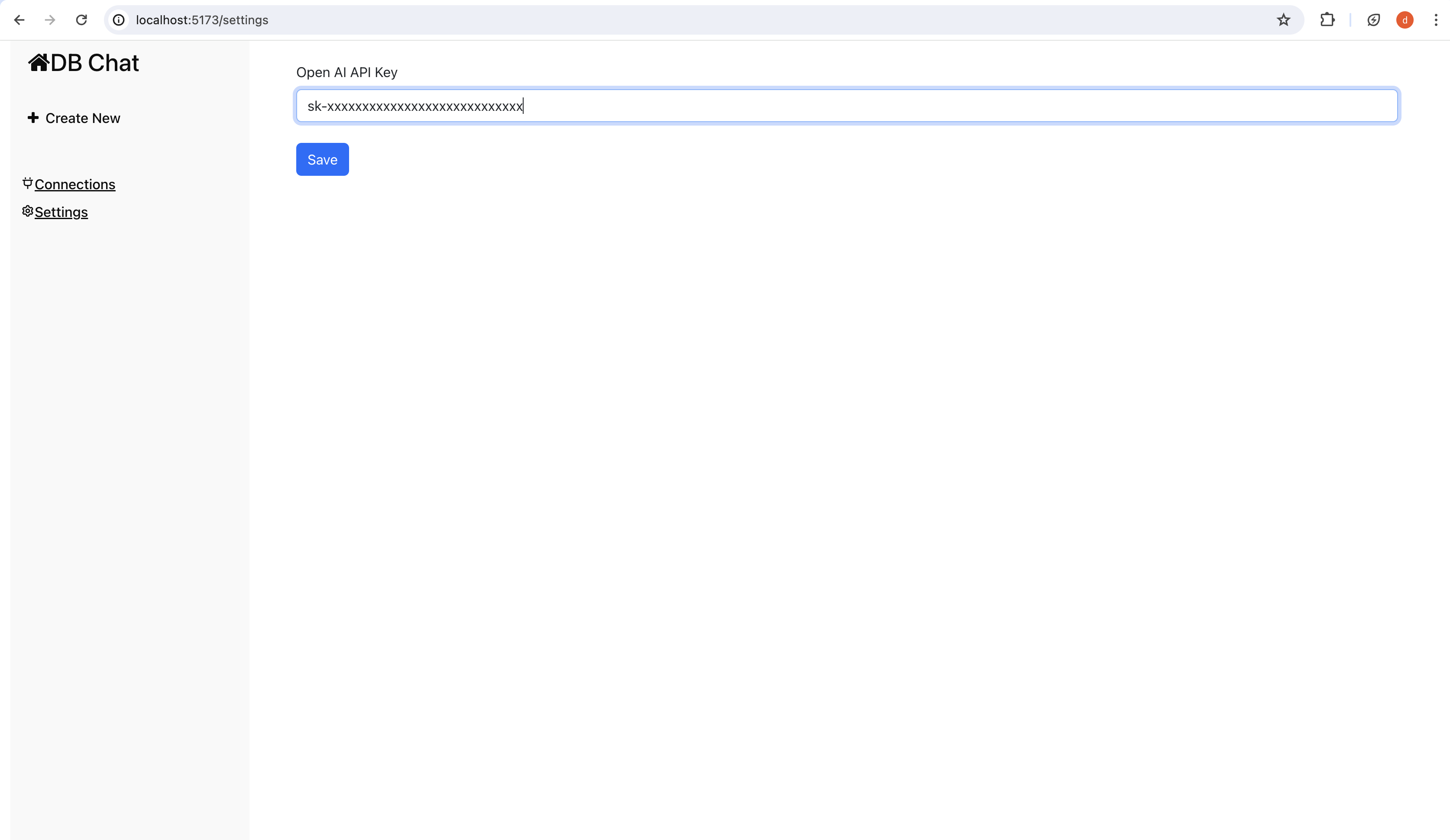Click the Create New text
Image resolution: width=1450 pixels, height=840 pixels.
83,118
